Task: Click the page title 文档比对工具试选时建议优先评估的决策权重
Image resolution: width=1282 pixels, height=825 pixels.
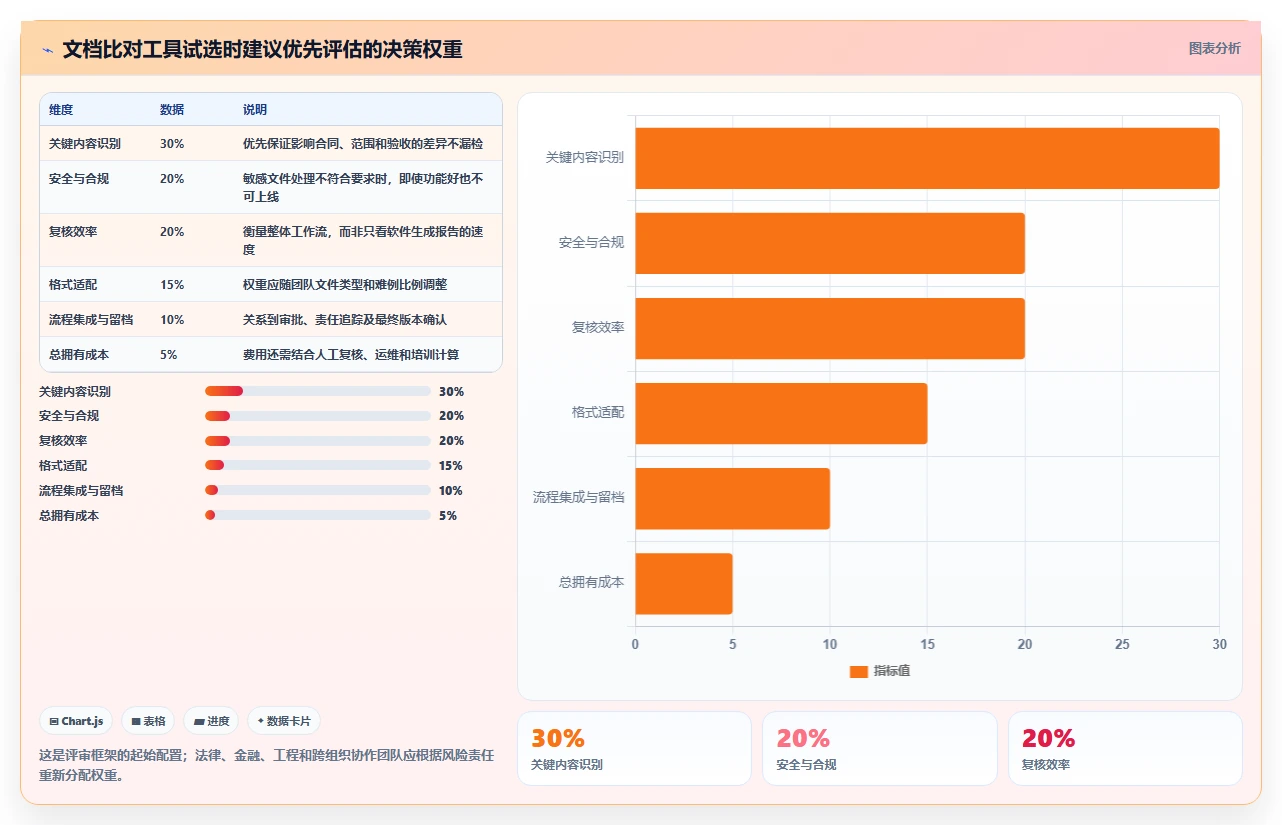Action: pyautogui.click(x=262, y=49)
